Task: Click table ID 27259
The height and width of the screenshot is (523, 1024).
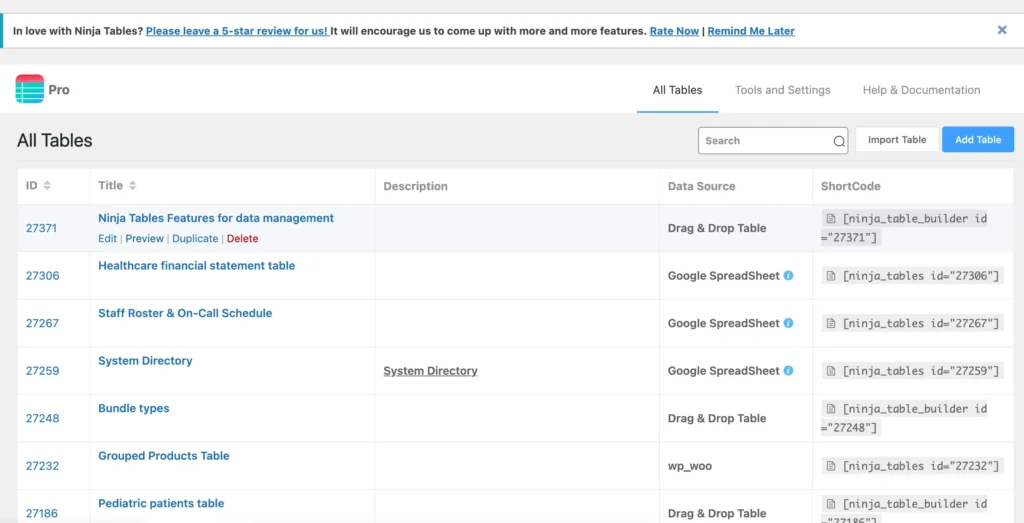Action: [42, 371]
